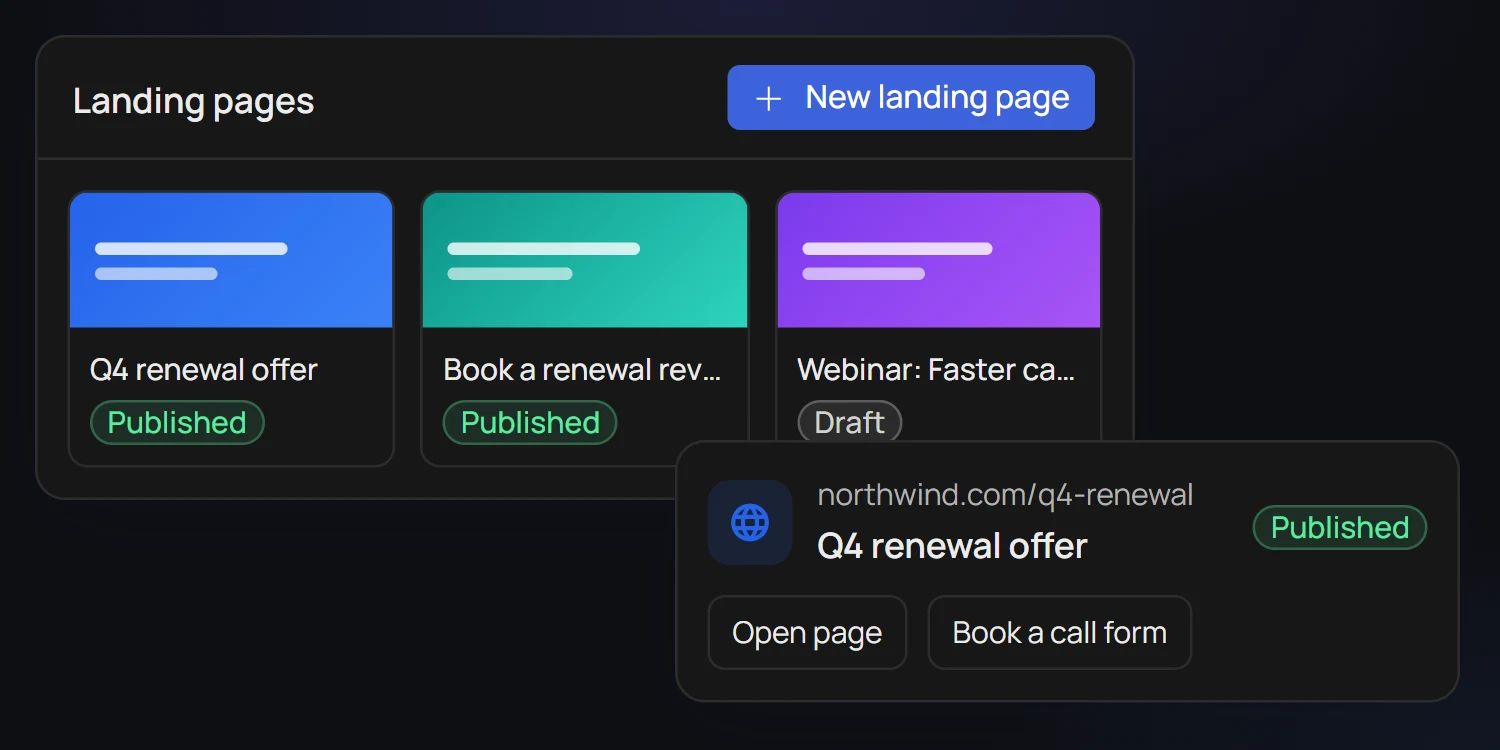Select the Webinar: Faster ca... card title
1500x750 pixels.
pyautogui.click(x=936, y=370)
